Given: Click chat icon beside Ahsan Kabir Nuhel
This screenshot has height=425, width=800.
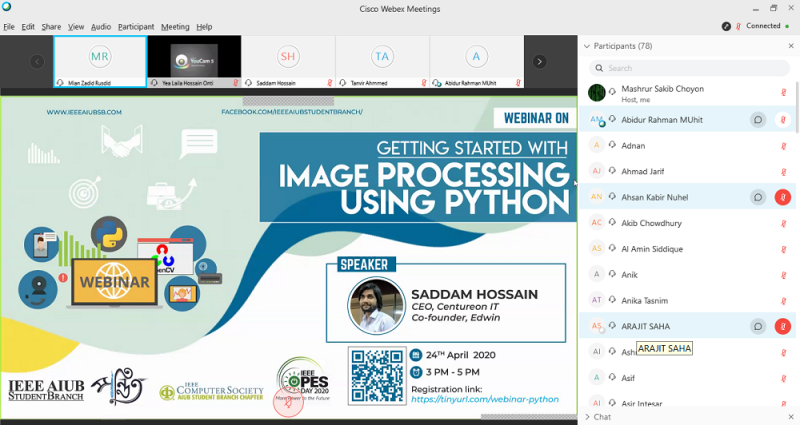Looking at the screenshot, I should (x=759, y=198).
